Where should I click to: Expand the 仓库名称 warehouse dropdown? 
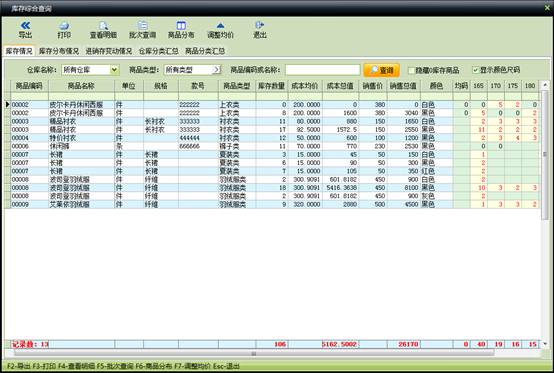114,70
